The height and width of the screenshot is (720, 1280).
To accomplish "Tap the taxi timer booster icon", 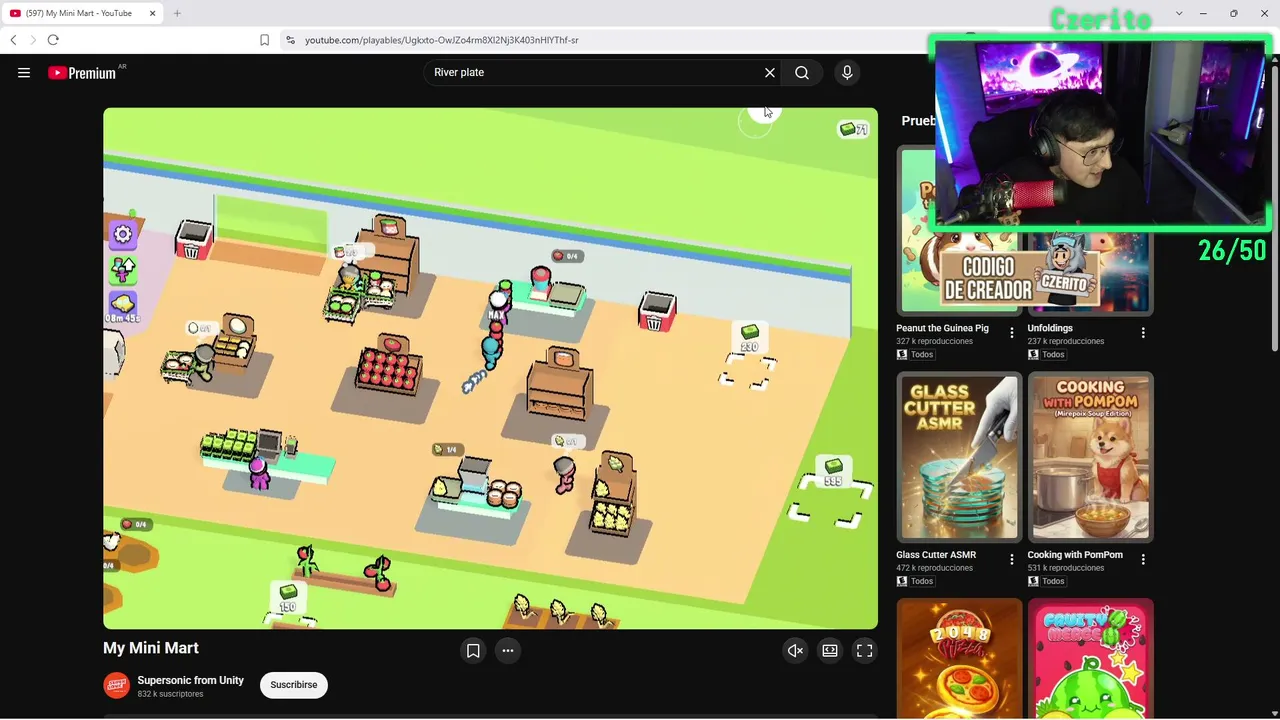I will click(123, 306).
